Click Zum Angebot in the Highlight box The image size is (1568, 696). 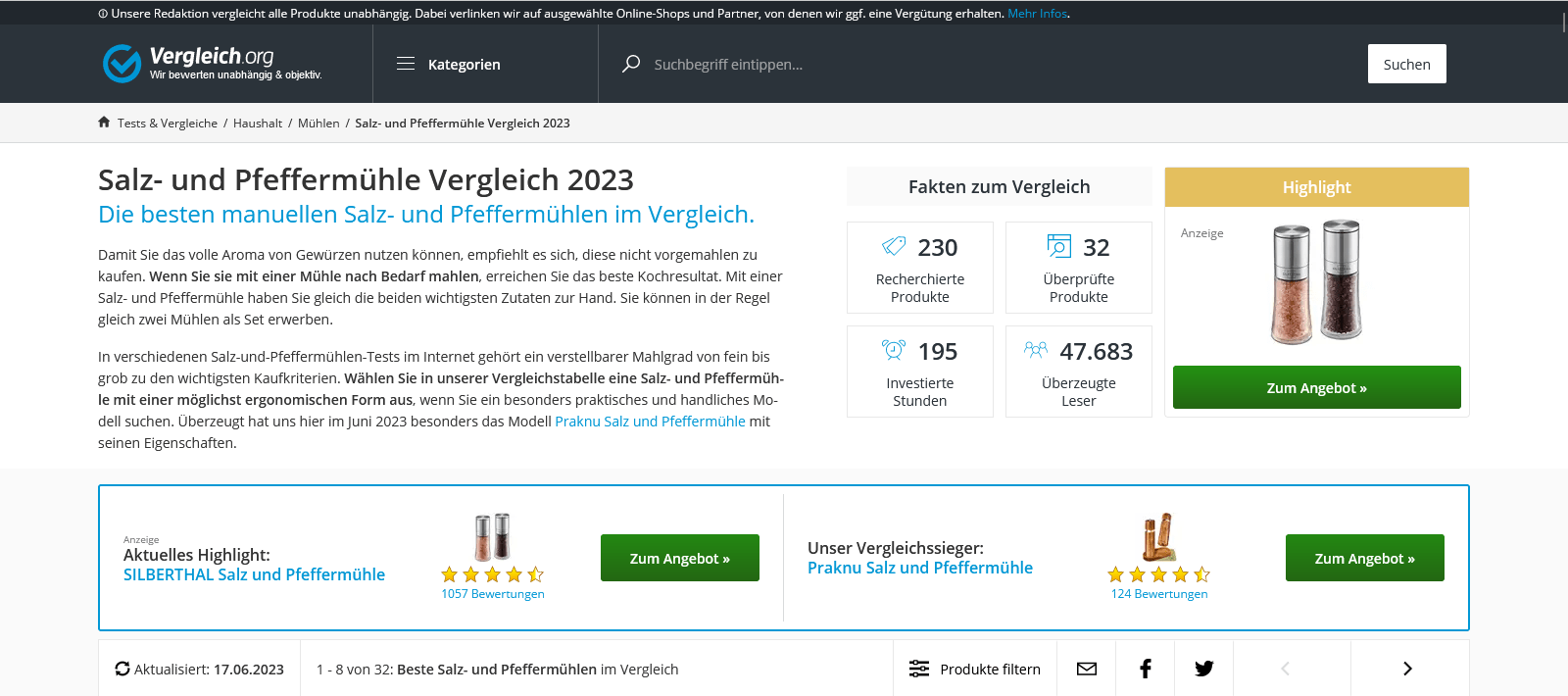click(1317, 387)
